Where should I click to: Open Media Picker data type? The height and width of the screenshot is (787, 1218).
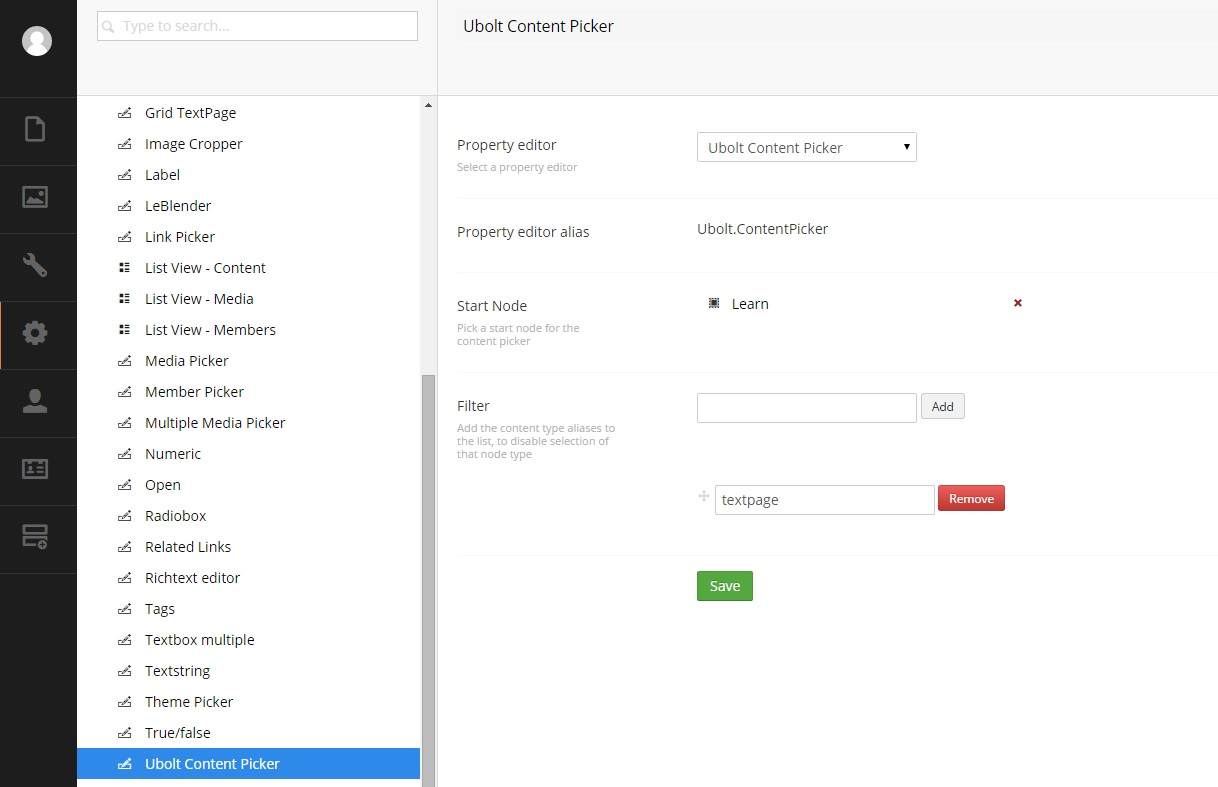187,361
